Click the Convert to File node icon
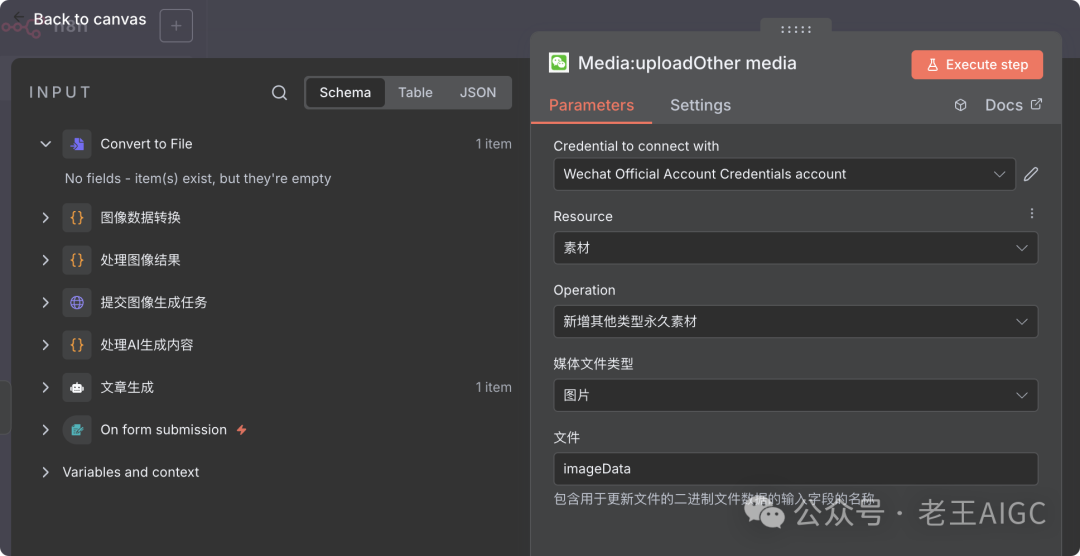The height and width of the screenshot is (556, 1080). (77, 144)
